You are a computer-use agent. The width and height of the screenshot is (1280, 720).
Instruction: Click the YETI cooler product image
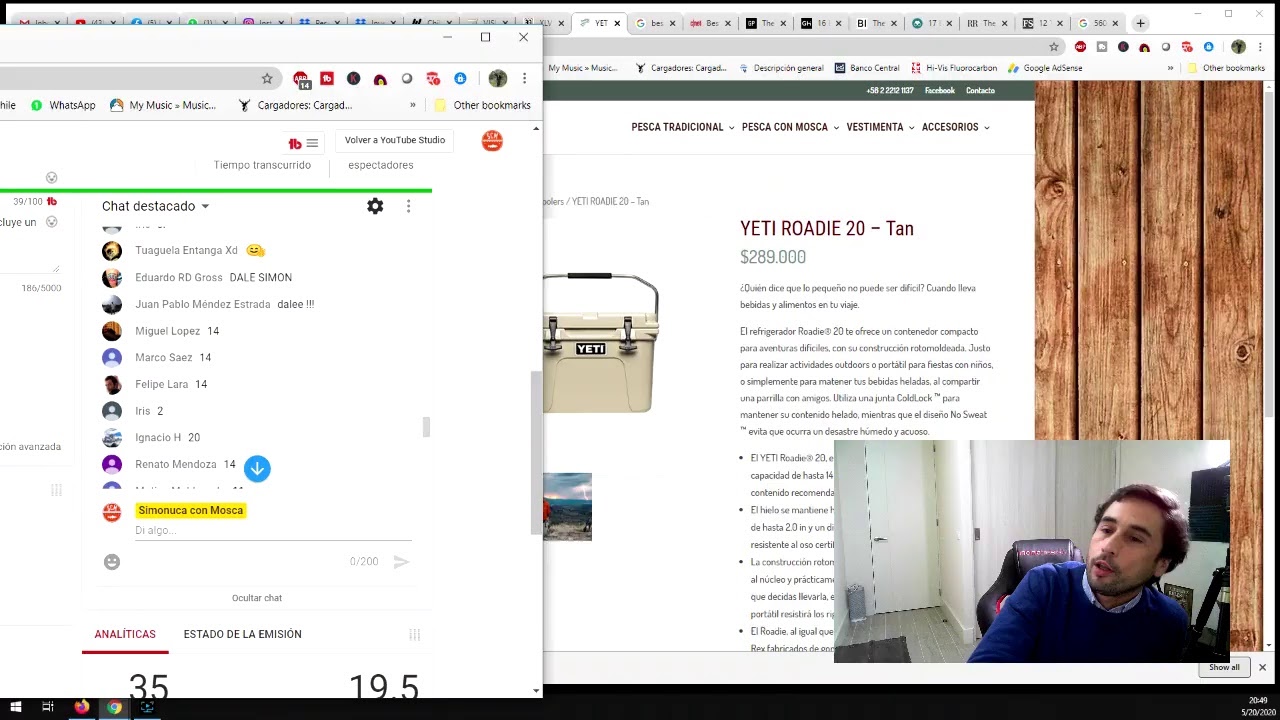(600, 342)
